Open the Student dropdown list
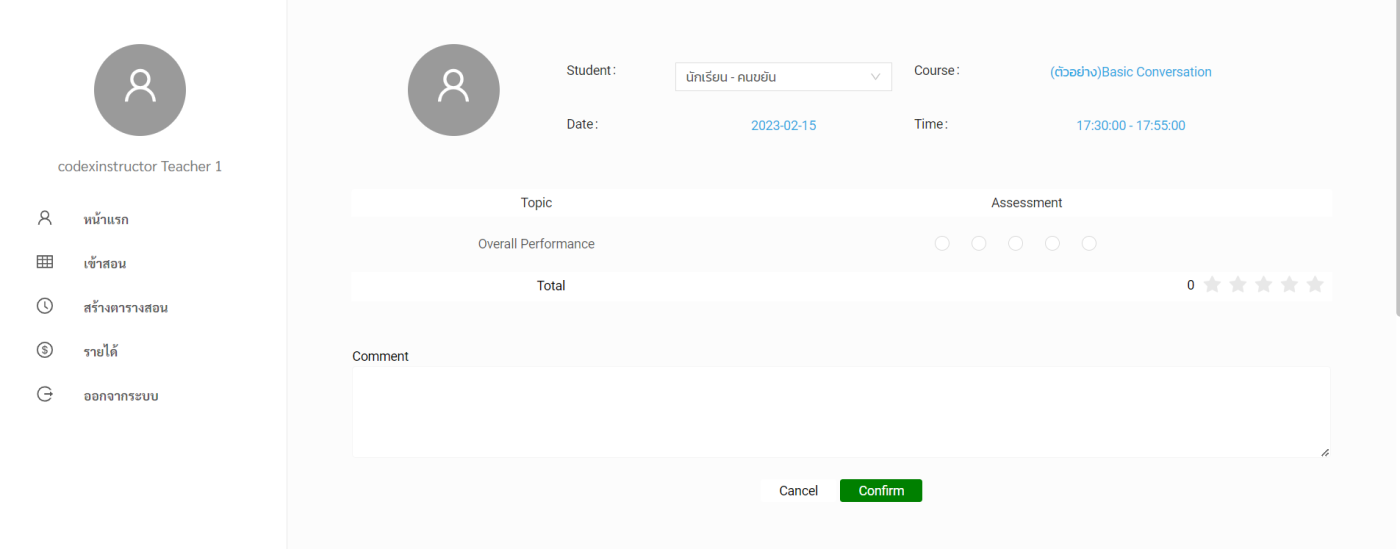 click(x=772, y=77)
